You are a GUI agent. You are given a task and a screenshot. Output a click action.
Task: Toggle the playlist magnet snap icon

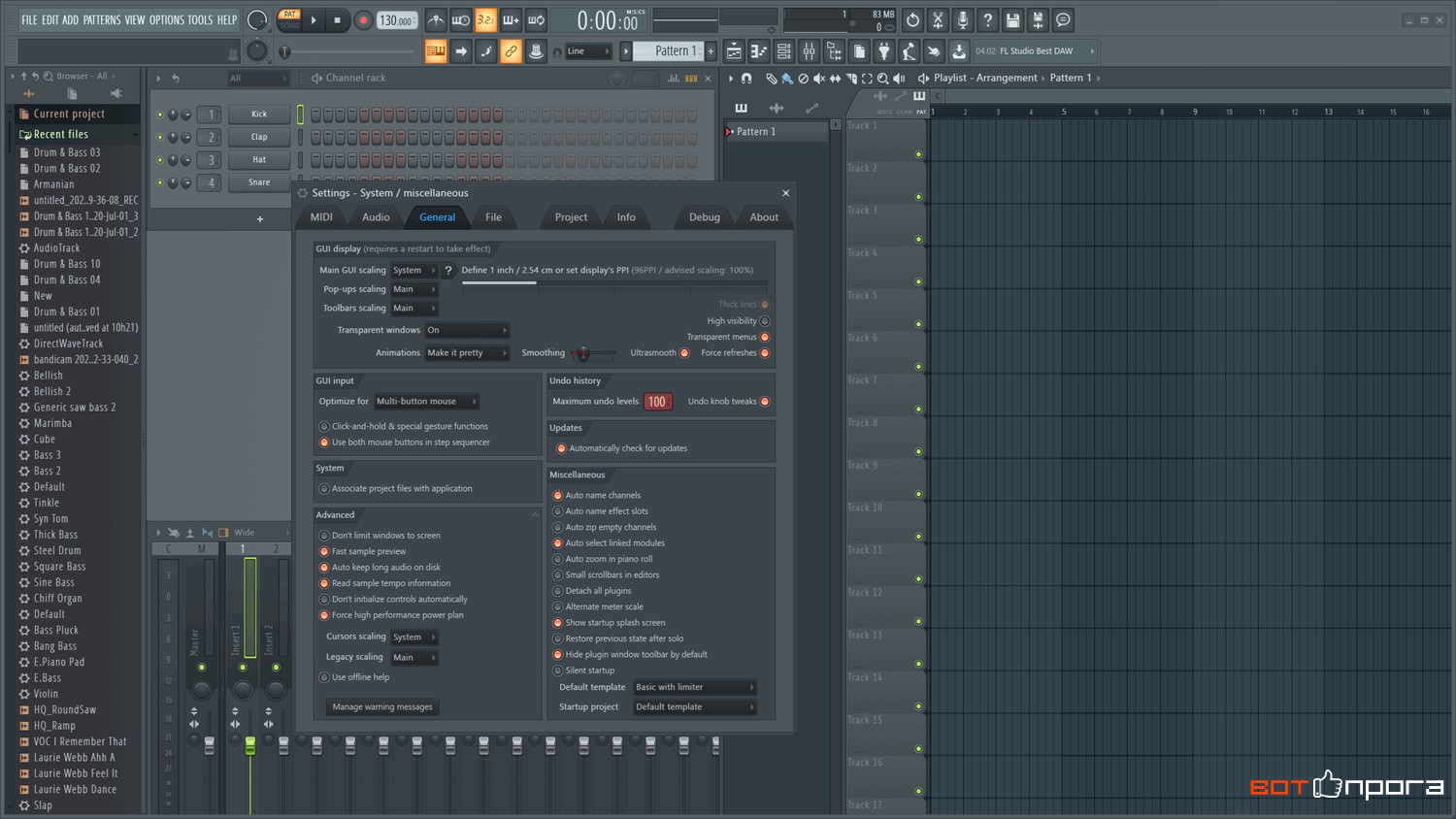pyautogui.click(x=746, y=78)
